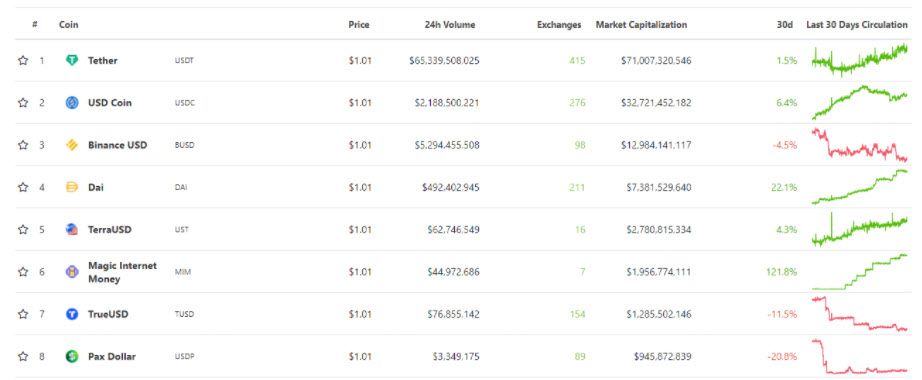Open the USD Coin name link
Image resolution: width=922 pixels, height=380 pixels.
(110, 102)
